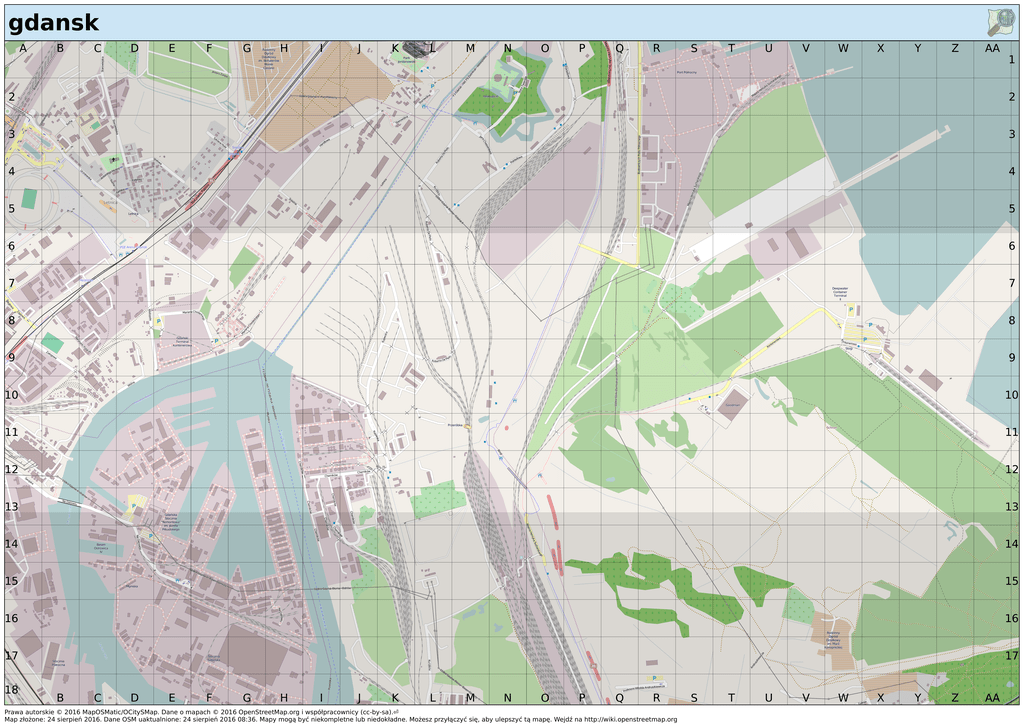Select row number 1 on right edge

1011,60
